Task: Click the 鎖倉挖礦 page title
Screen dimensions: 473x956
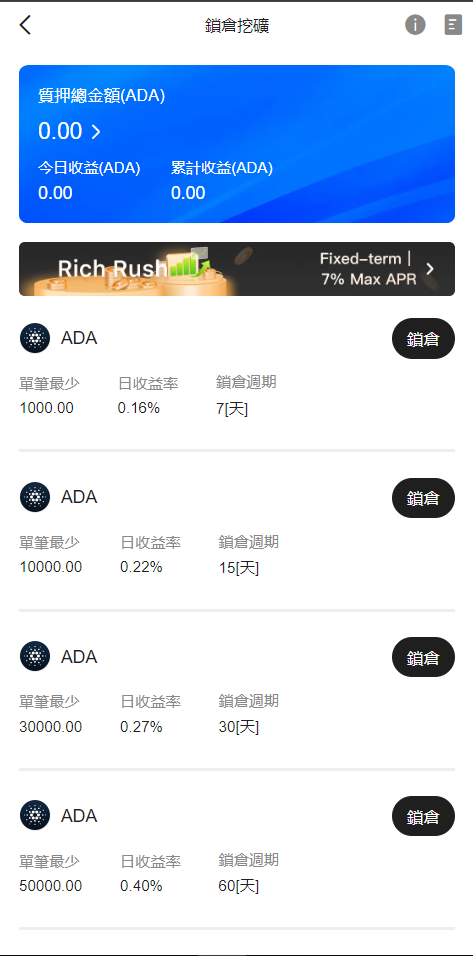Action: coord(236,26)
